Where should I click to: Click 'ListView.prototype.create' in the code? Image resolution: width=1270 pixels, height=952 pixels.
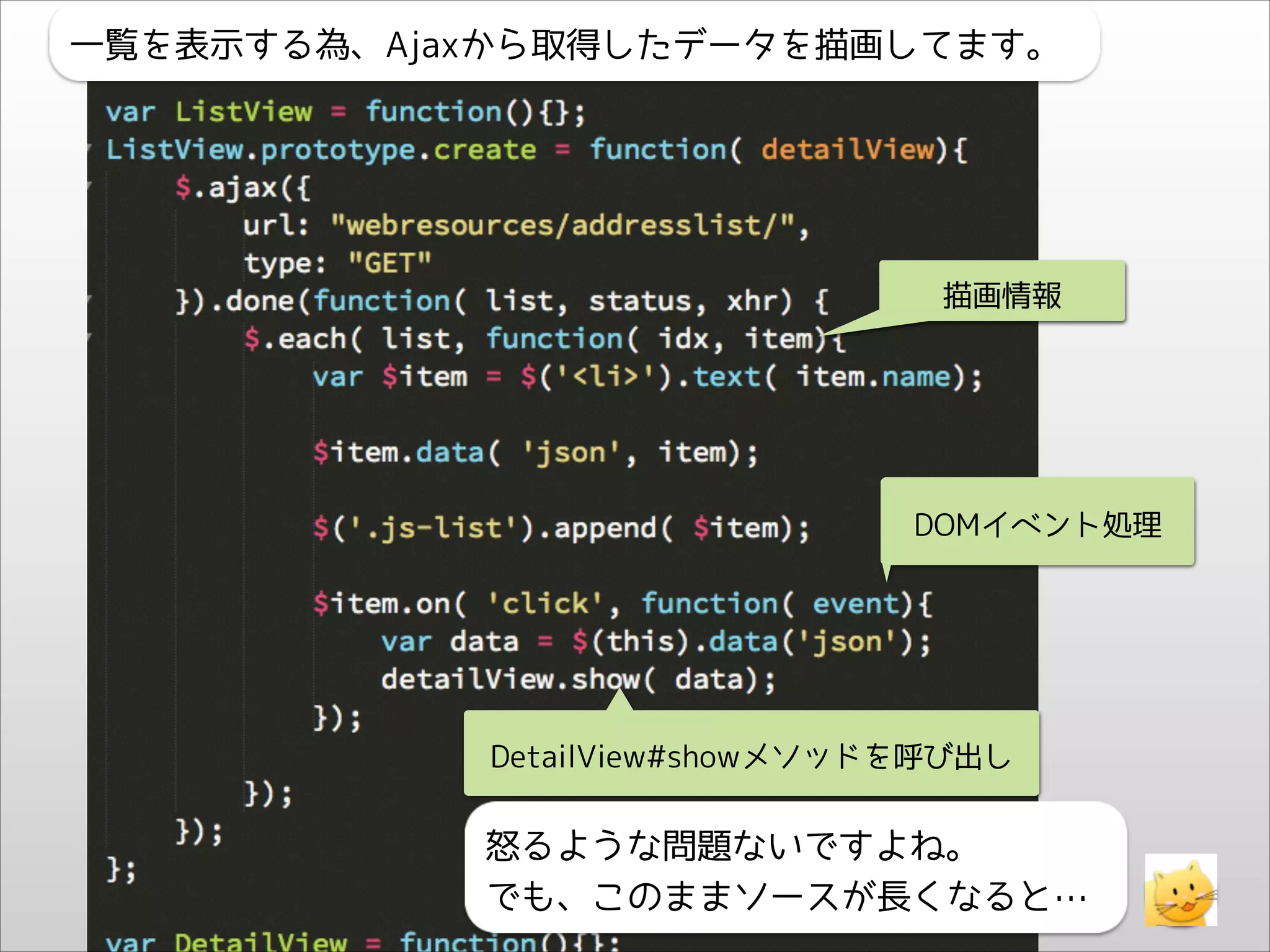pos(321,151)
